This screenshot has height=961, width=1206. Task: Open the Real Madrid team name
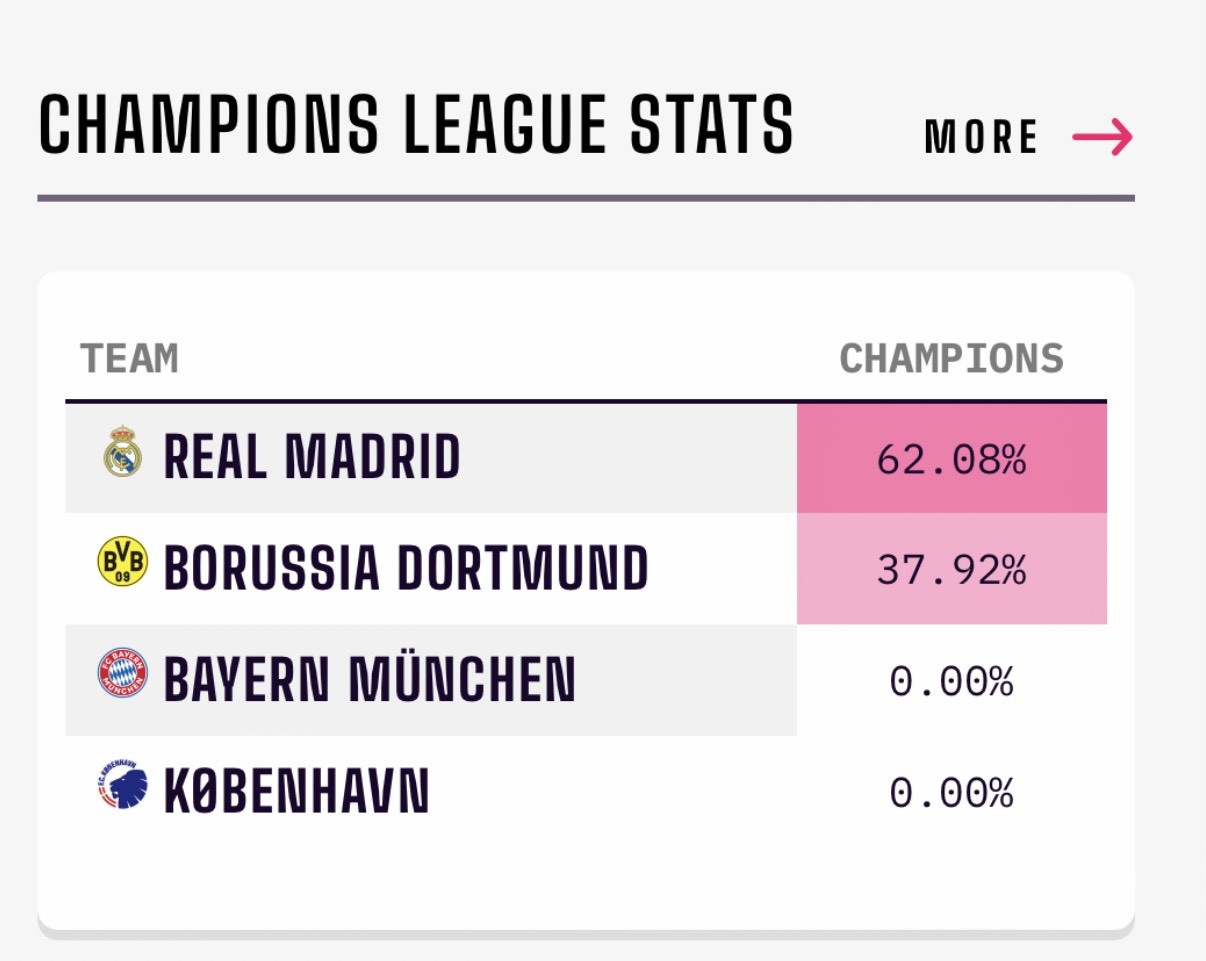312,458
